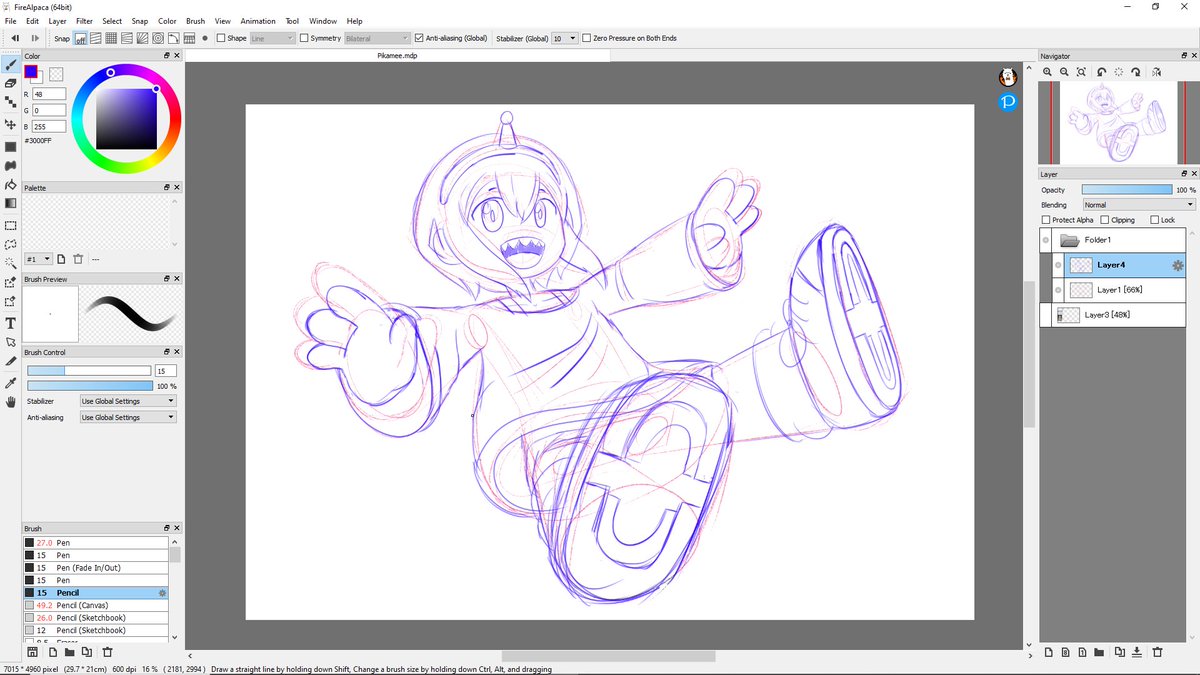
Task: Switch to the Pikamee.mdp document tab
Action: pyautogui.click(x=397, y=56)
